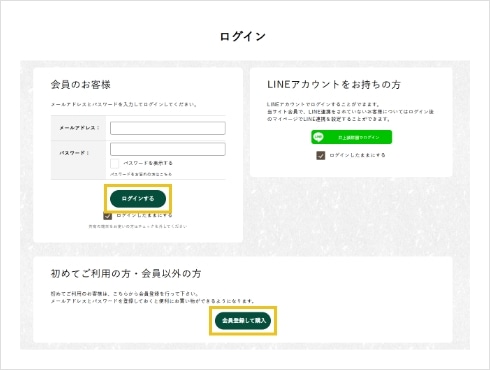Click the 会員のお客様 section heading
Image resolution: width=490 pixels, height=370 pixels.
pos(81,85)
